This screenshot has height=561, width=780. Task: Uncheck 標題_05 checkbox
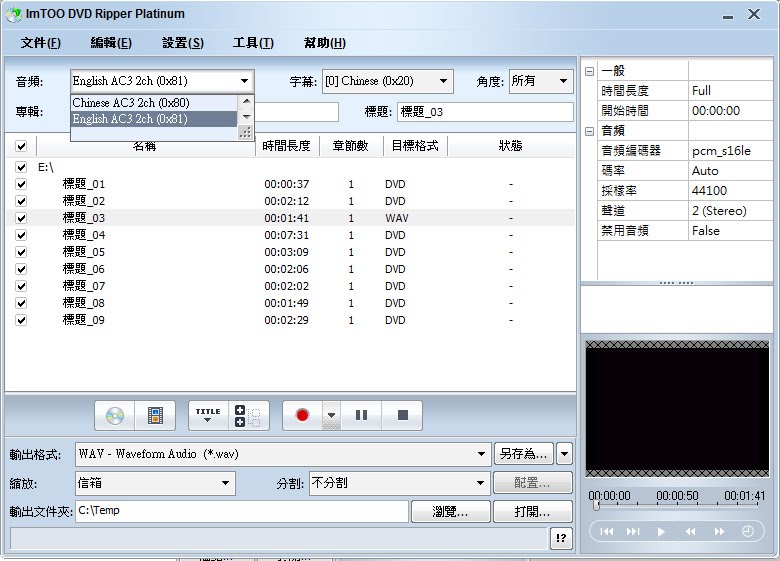(21, 252)
